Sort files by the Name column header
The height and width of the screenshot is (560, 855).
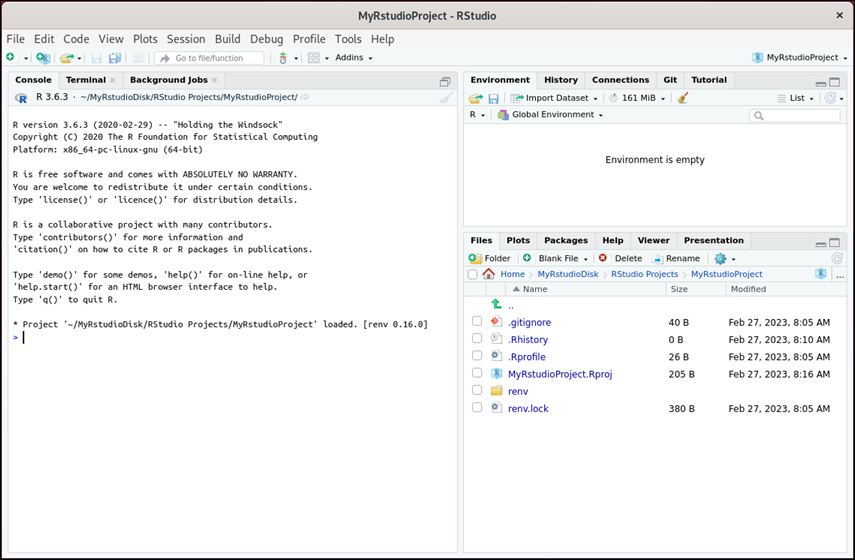tap(586, 289)
